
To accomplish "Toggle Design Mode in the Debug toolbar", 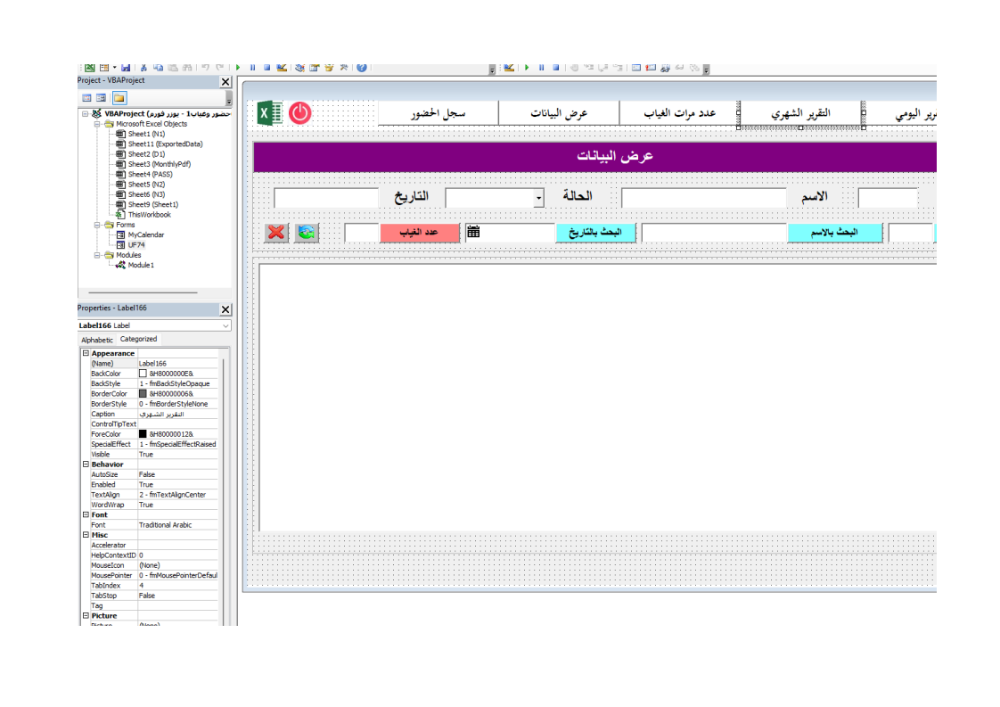I will [x=509, y=68].
